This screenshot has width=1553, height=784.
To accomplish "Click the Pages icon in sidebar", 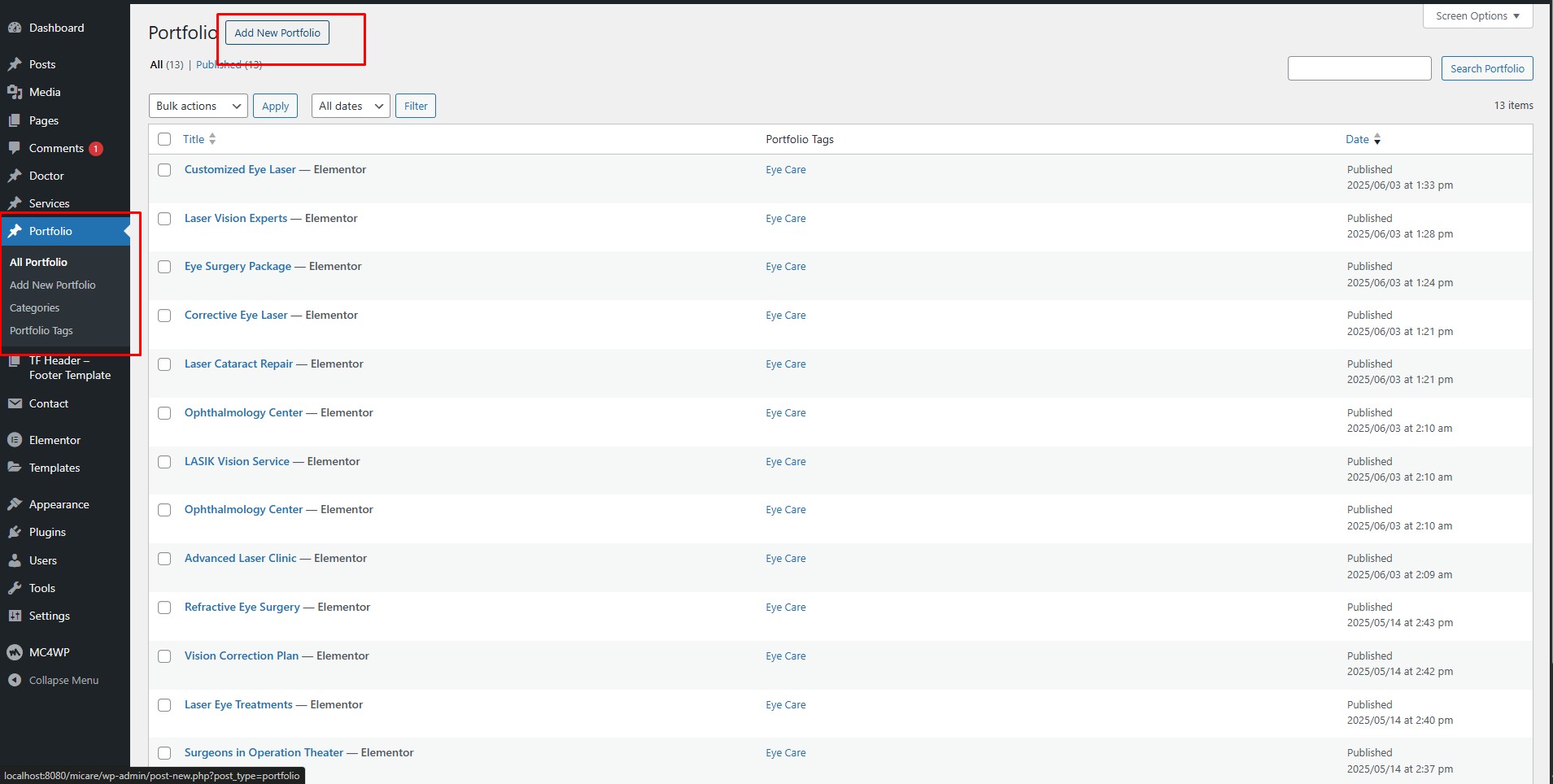I will pos(15,120).
